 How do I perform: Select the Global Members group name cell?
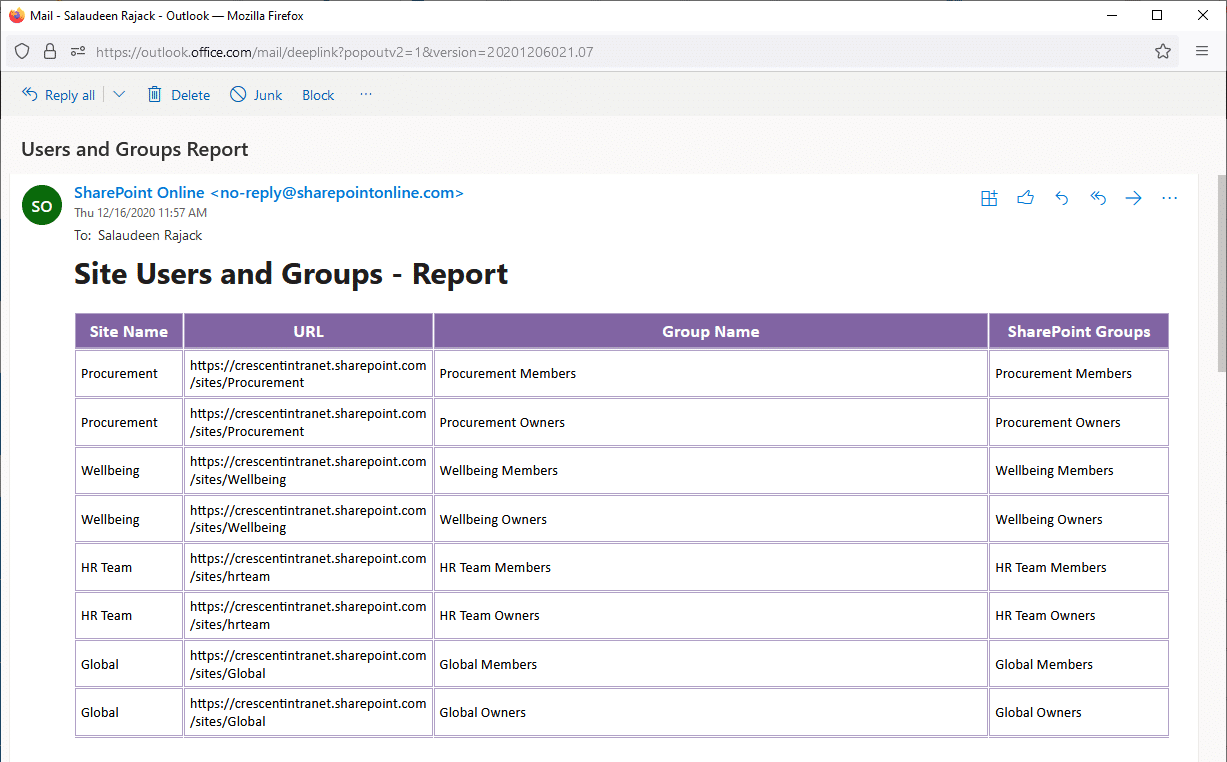(x=711, y=664)
